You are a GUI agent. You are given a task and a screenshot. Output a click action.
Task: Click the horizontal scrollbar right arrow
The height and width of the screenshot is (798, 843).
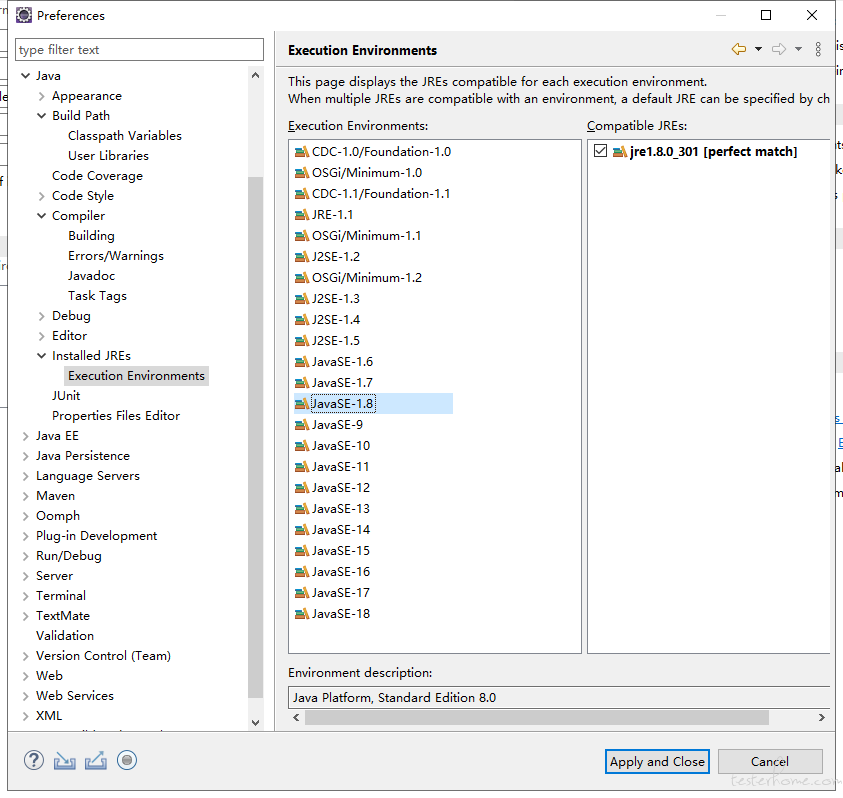821,717
